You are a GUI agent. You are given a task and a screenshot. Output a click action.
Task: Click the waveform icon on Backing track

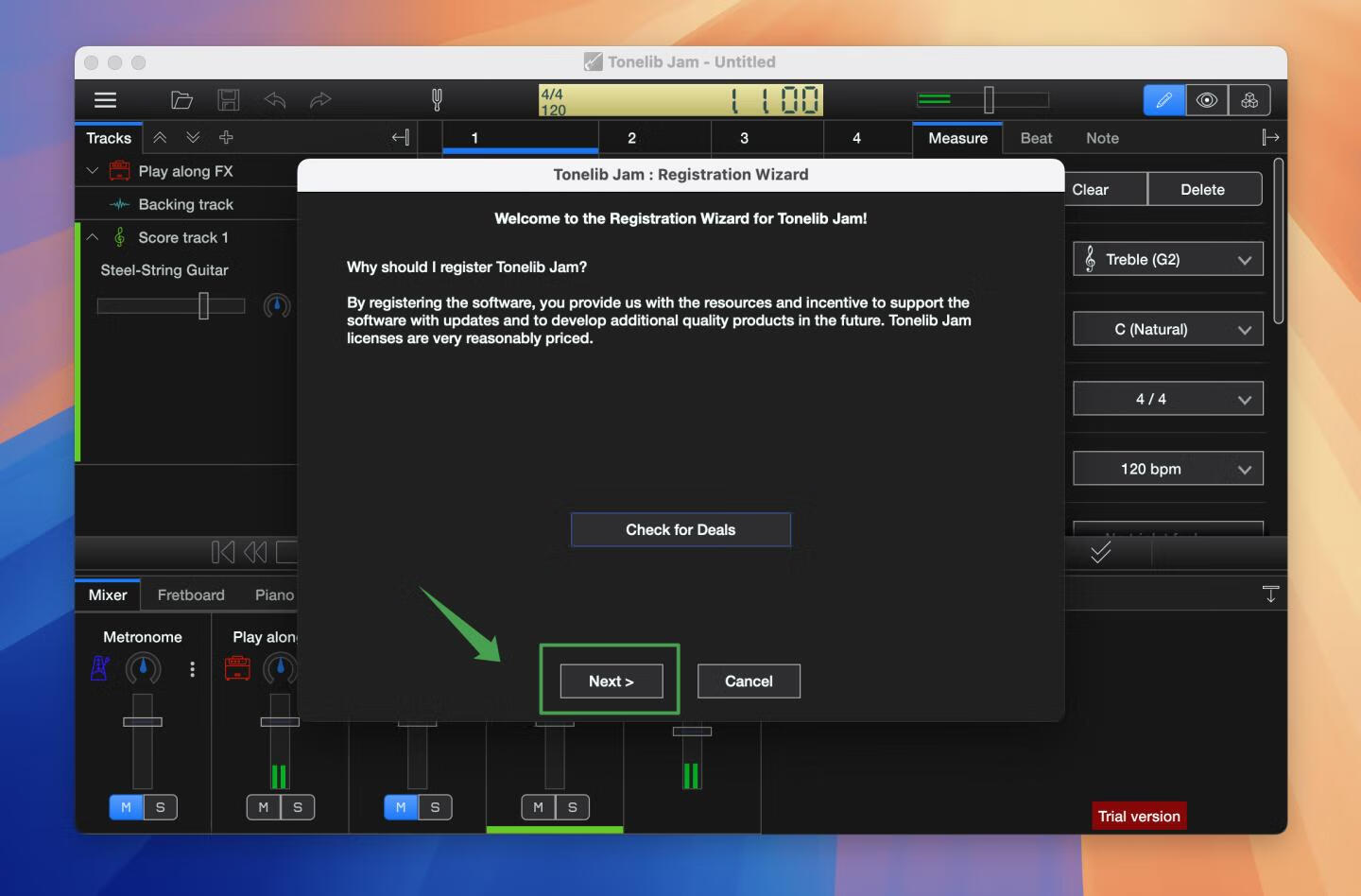[119, 204]
